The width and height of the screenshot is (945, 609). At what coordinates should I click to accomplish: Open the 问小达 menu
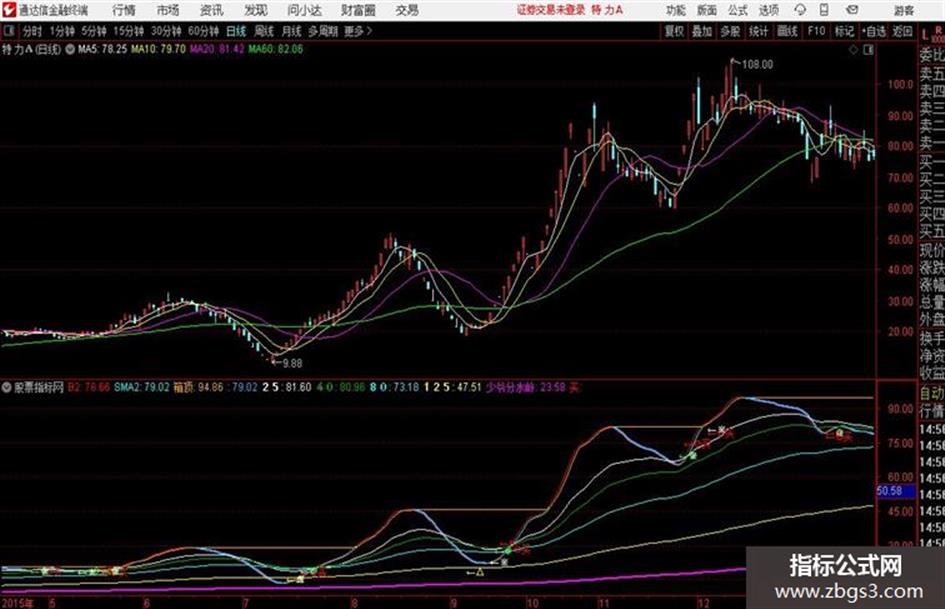pyautogui.click(x=304, y=10)
